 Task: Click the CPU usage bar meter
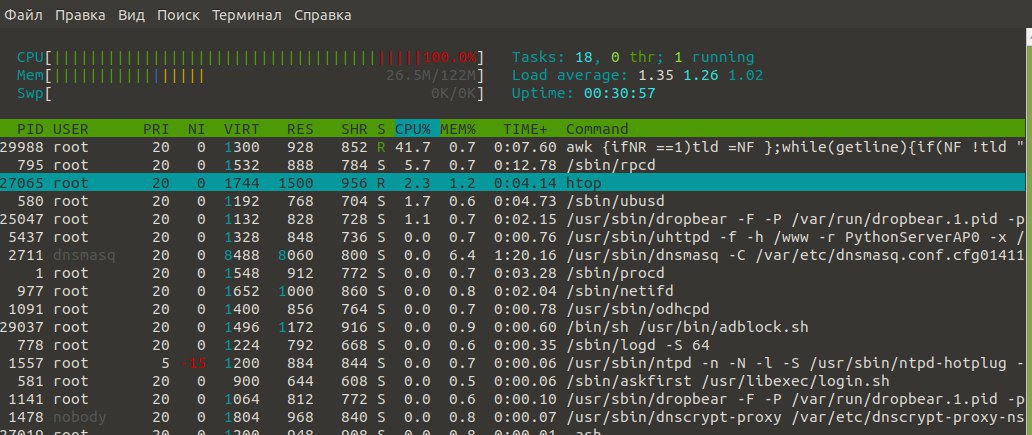coord(250,57)
